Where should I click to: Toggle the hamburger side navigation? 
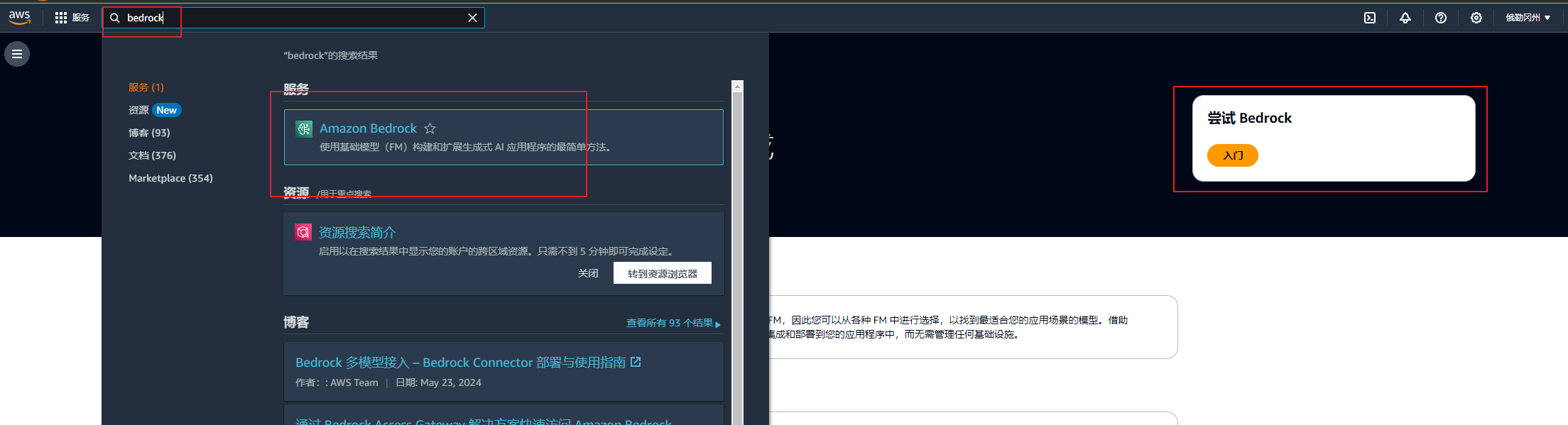[17, 54]
